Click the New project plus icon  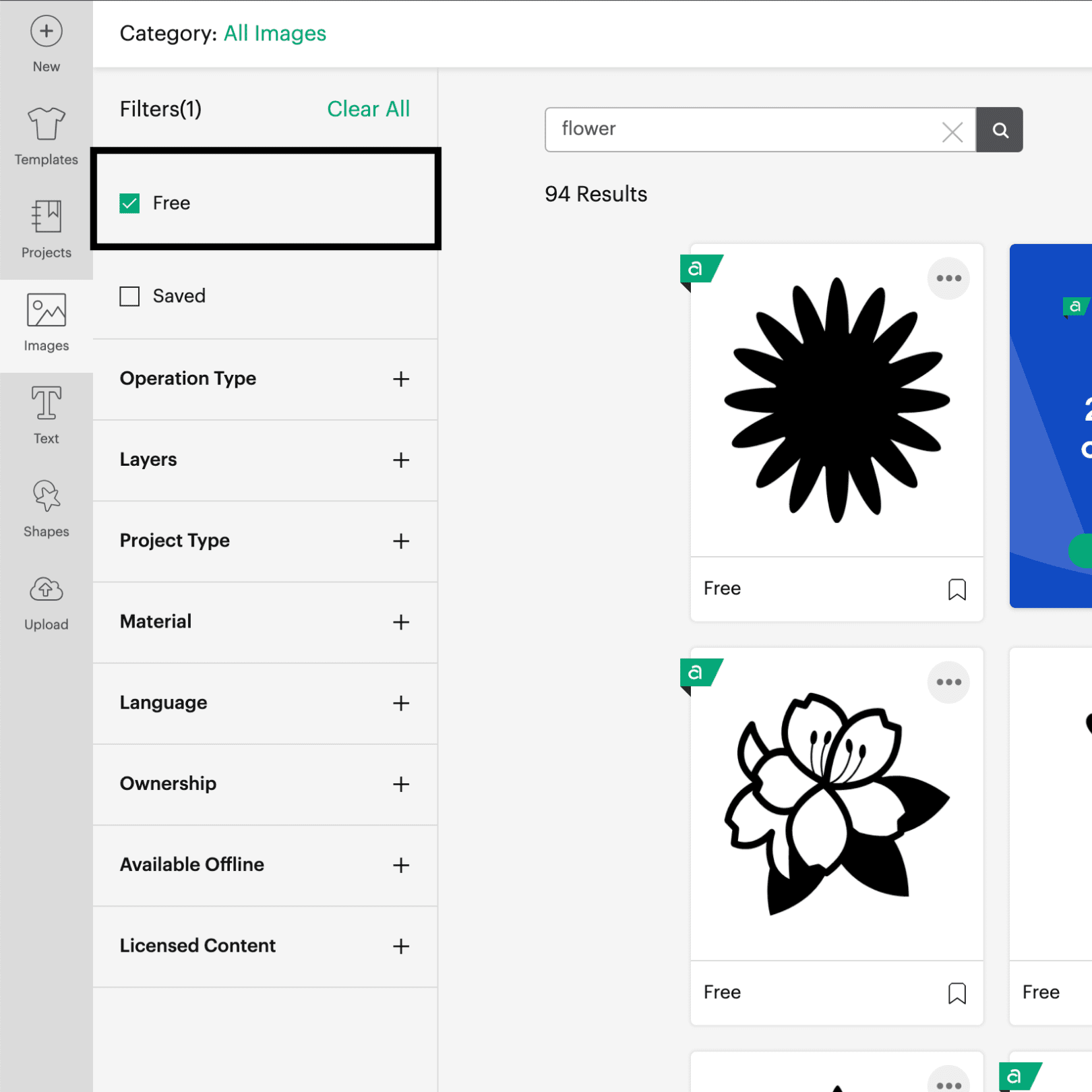(46, 32)
